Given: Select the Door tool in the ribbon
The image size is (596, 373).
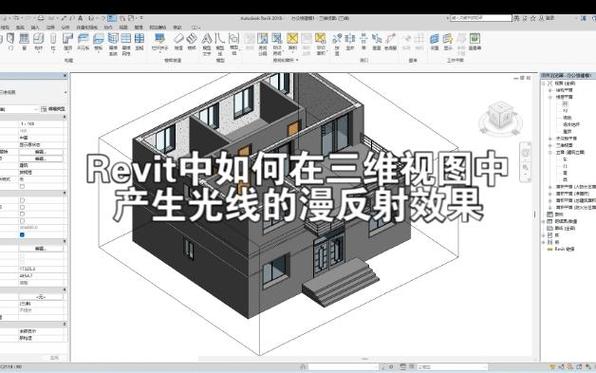Looking at the screenshot, I should 10,41.
